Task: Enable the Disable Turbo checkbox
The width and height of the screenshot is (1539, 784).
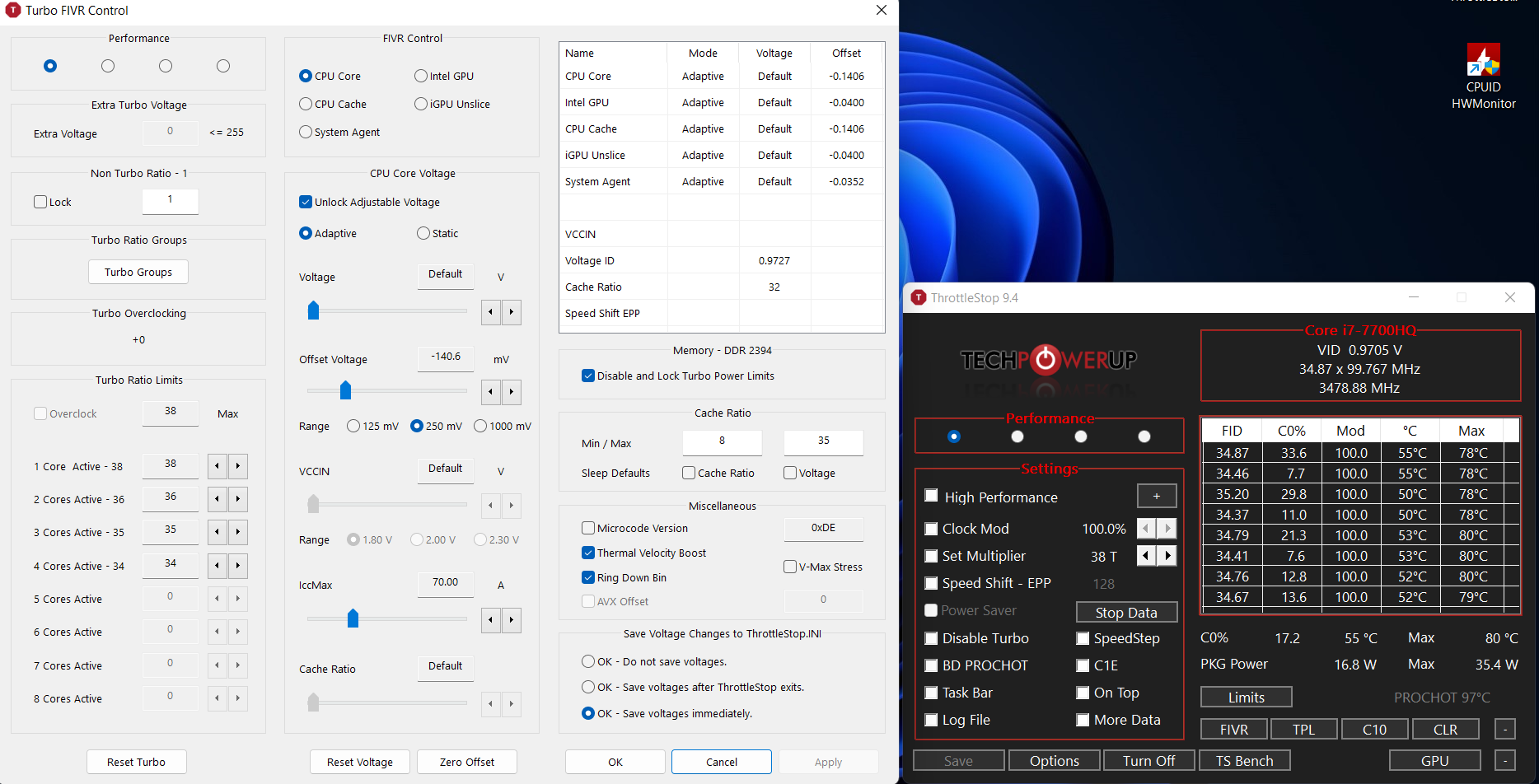Action: [932, 638]
